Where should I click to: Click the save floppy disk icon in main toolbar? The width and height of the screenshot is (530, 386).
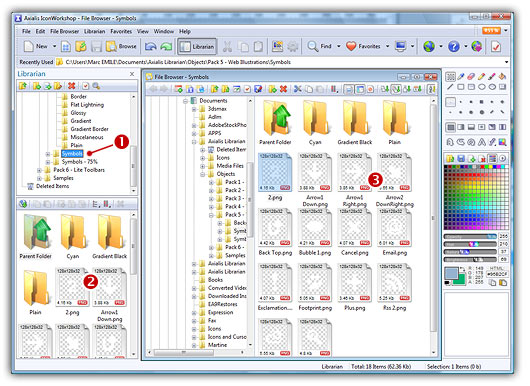96,46
